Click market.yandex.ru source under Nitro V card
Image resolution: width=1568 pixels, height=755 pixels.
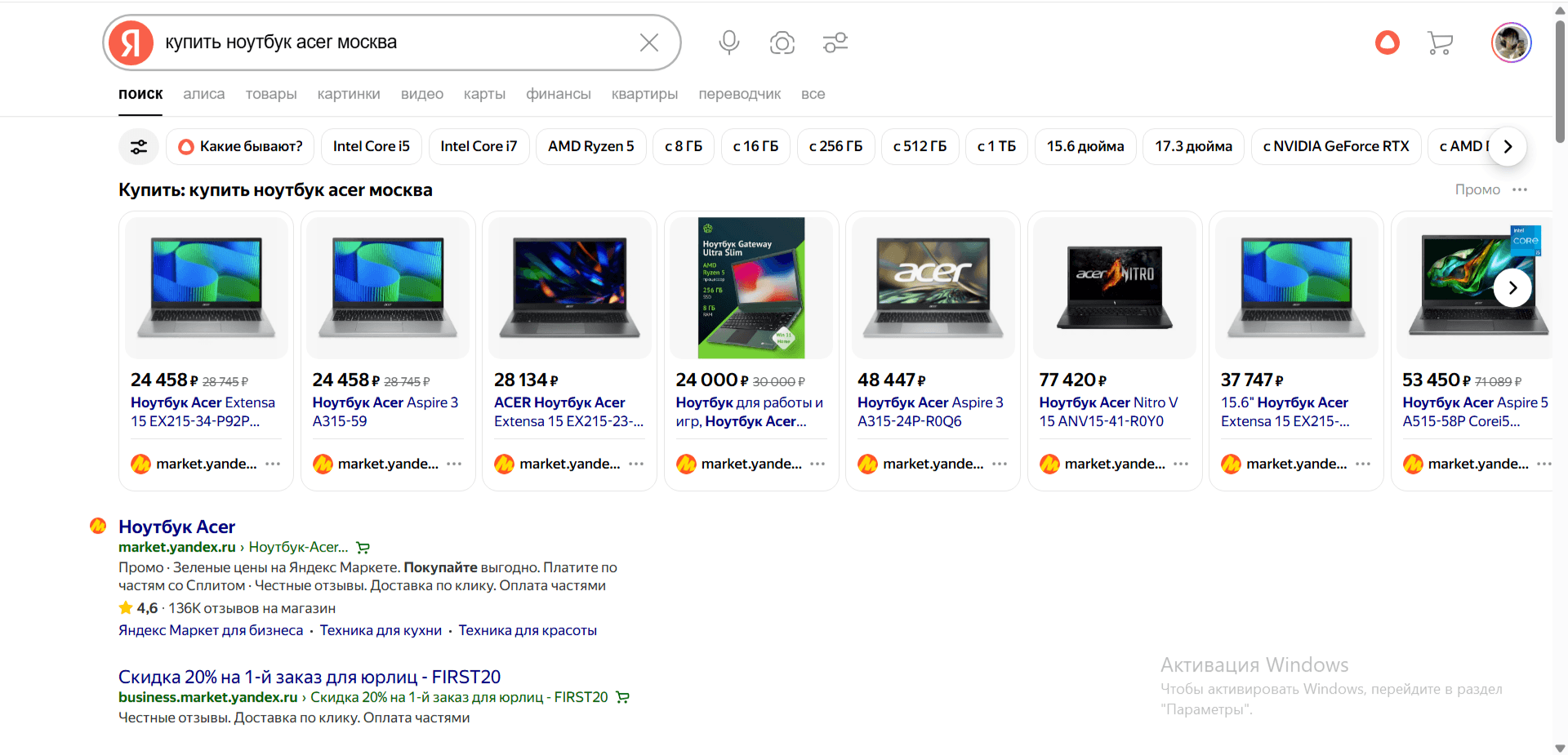[x=1115, y=464]
